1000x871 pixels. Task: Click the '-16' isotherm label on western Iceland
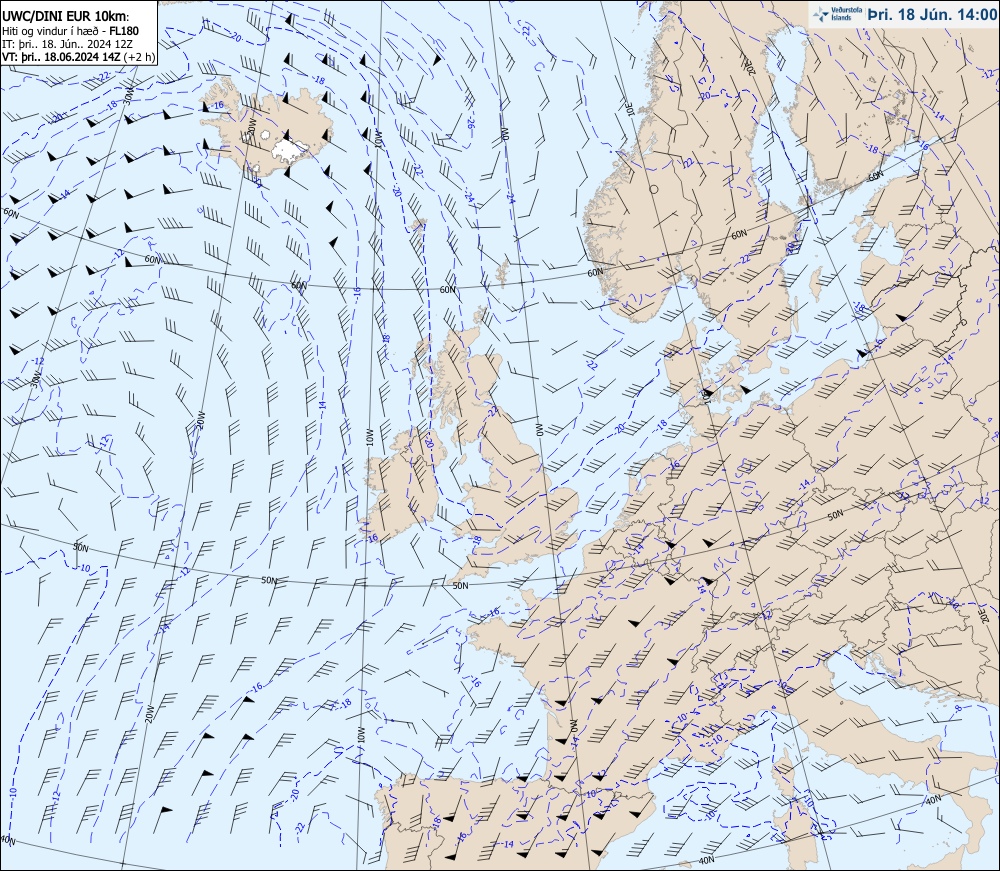217,106
